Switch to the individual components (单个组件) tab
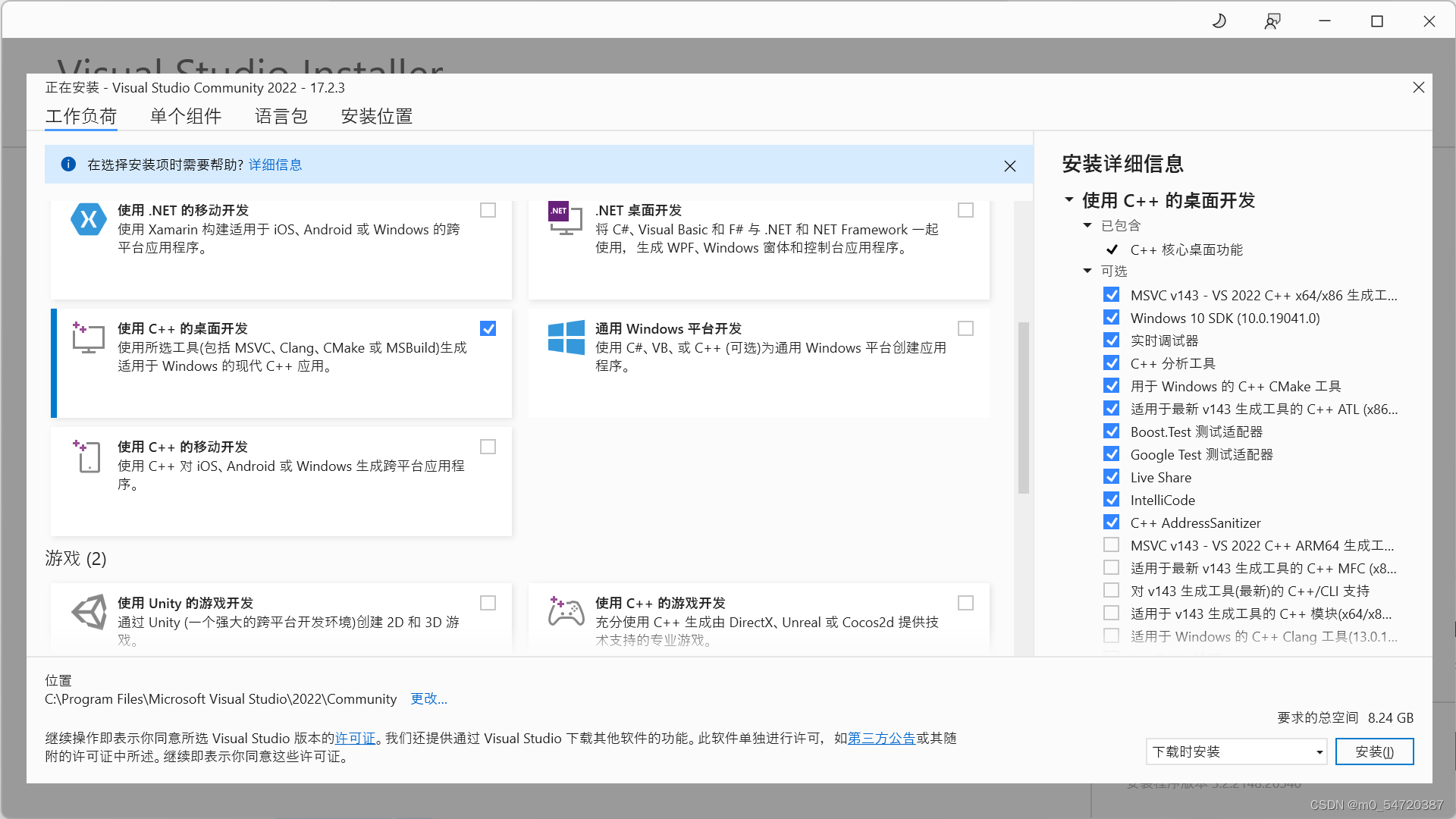The height and width of the screenshot is (819, 1456). 186,116
